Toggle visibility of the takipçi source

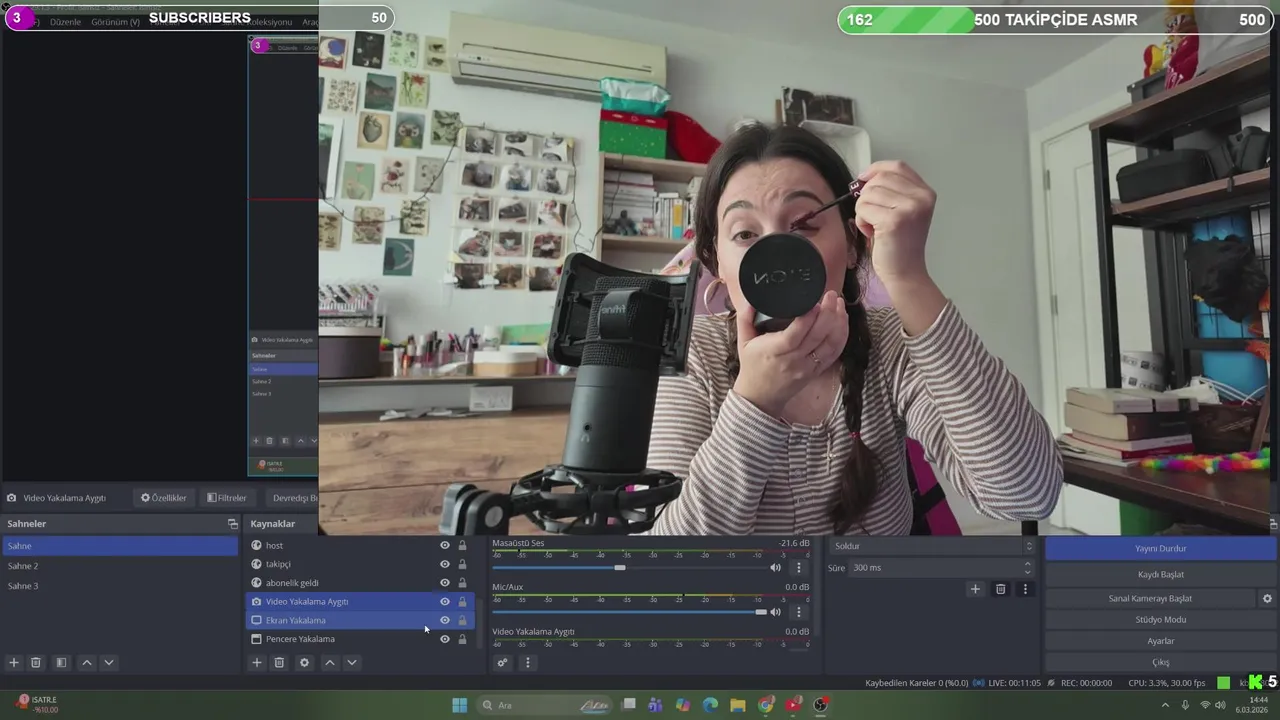click(445, 564)
